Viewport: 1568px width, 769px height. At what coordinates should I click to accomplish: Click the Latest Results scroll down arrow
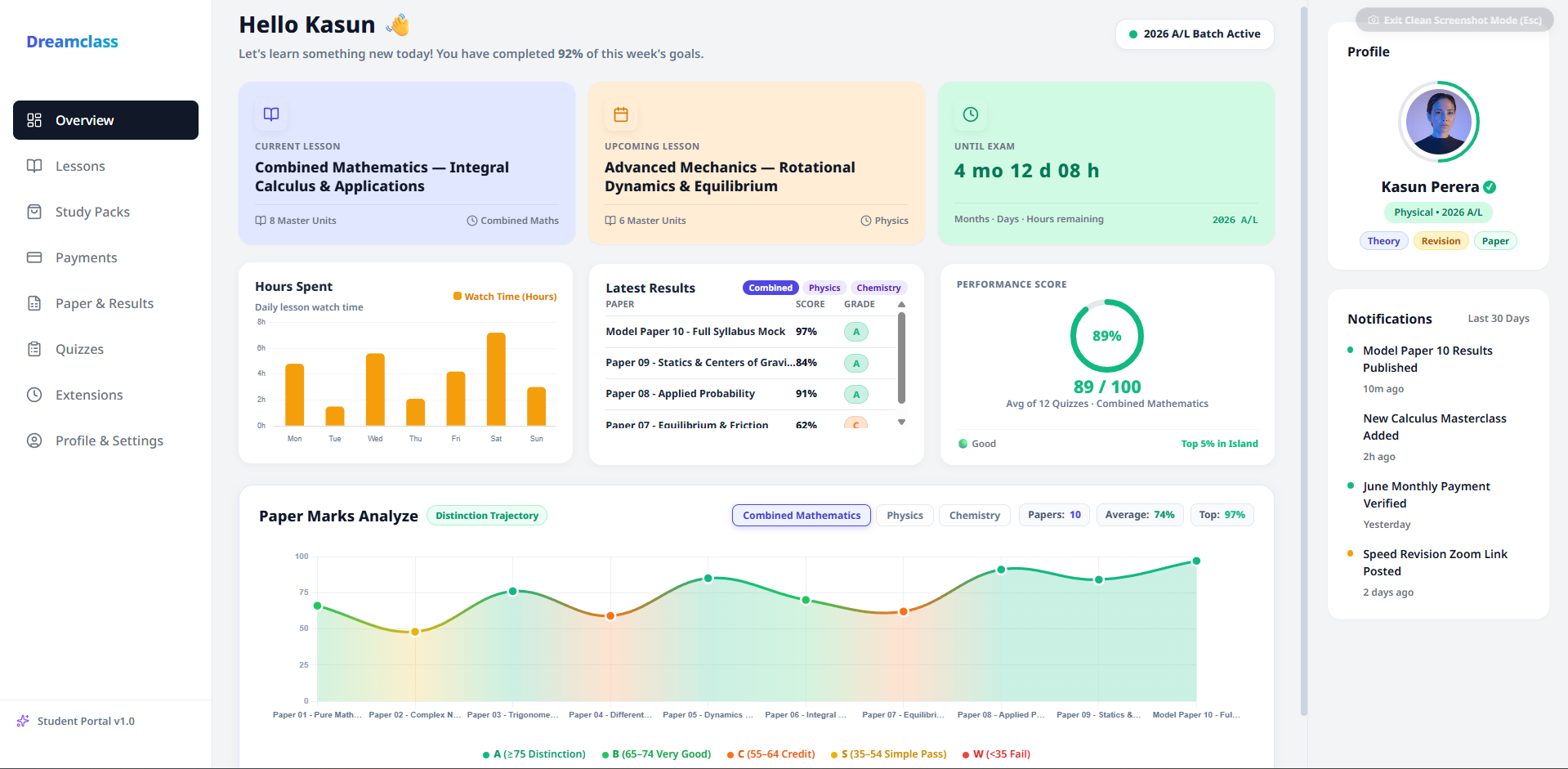tap(901, 423)
